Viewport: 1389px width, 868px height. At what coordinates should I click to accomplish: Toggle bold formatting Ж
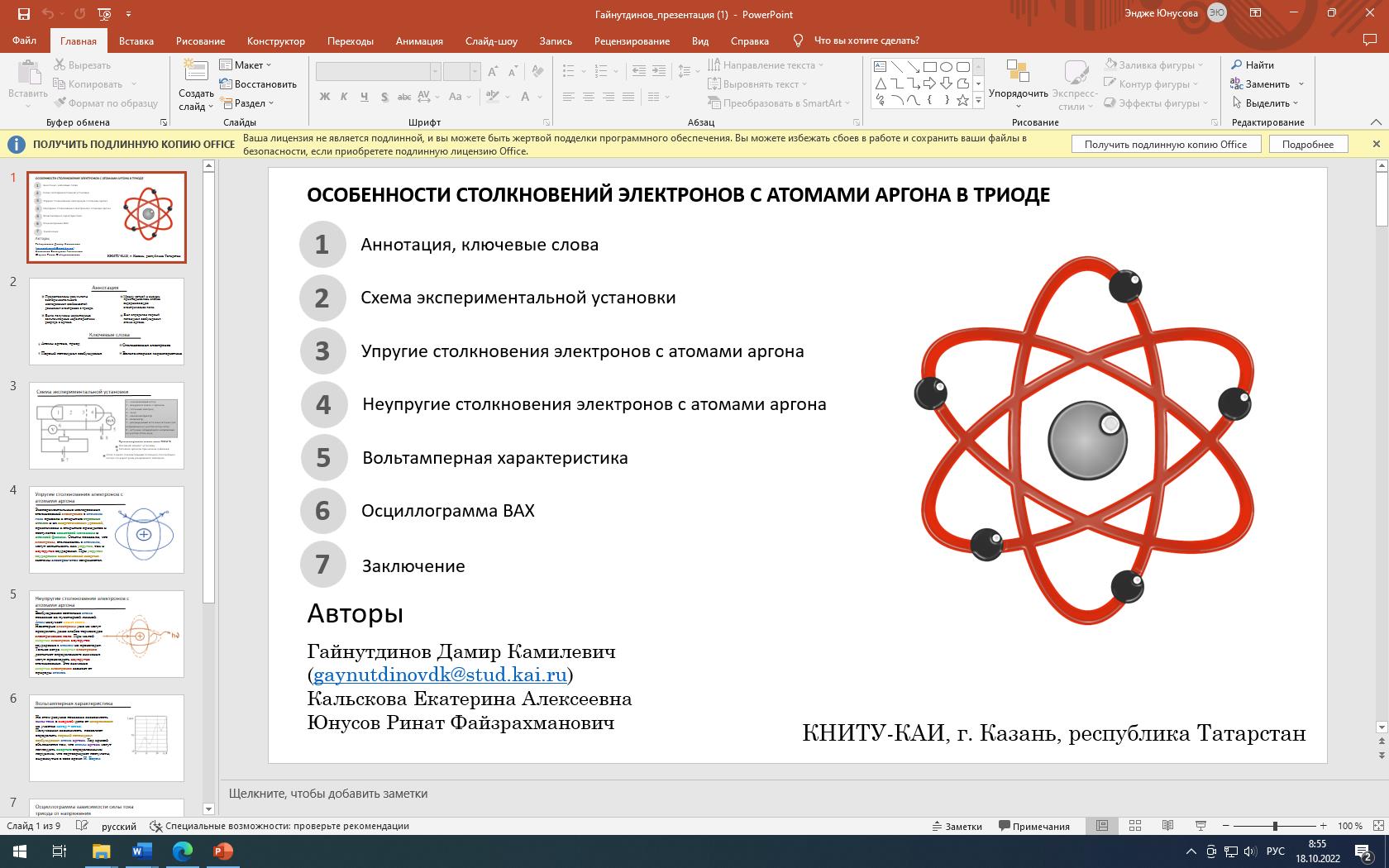(324, 97)
